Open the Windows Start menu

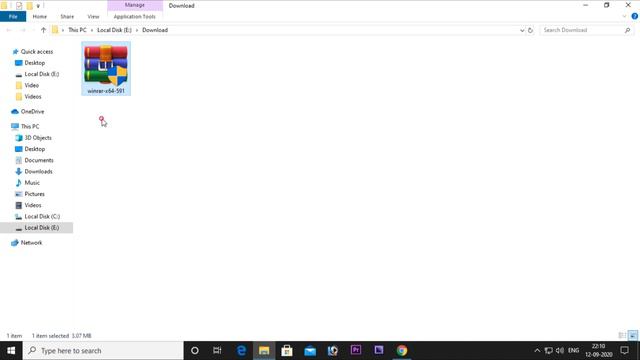click(x=11, y=351)
